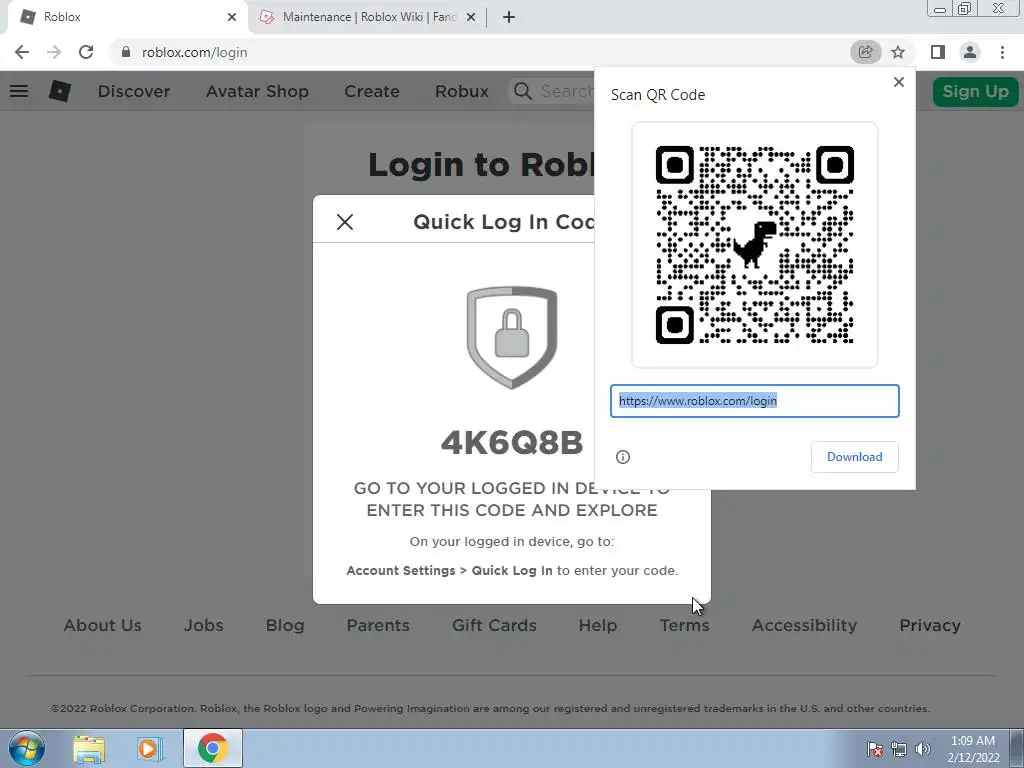Open the browser side panel icon

coord(938,52)
